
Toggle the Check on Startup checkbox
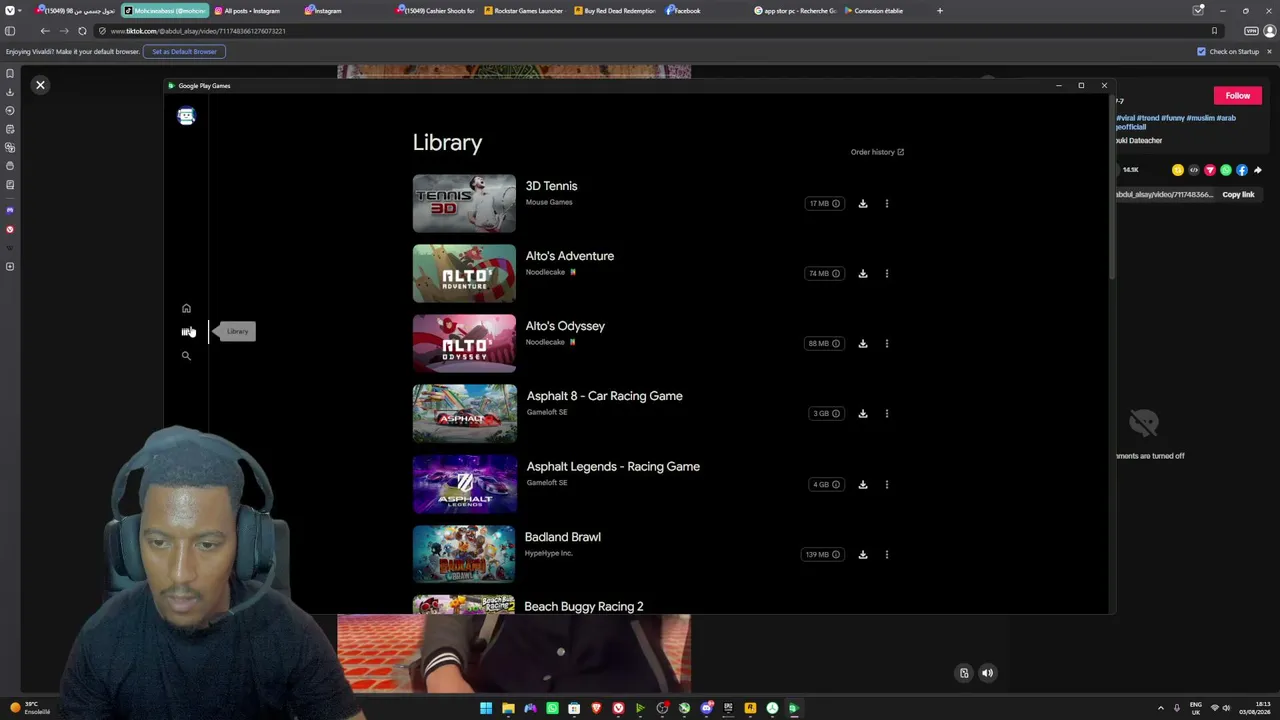click(x=1201, y=52)
